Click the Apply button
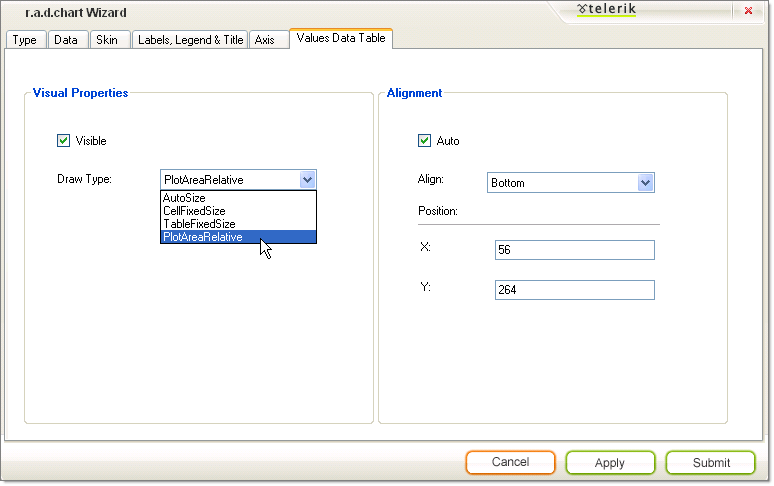Viewport: 774px width, 486px height. tap(610, 462)
